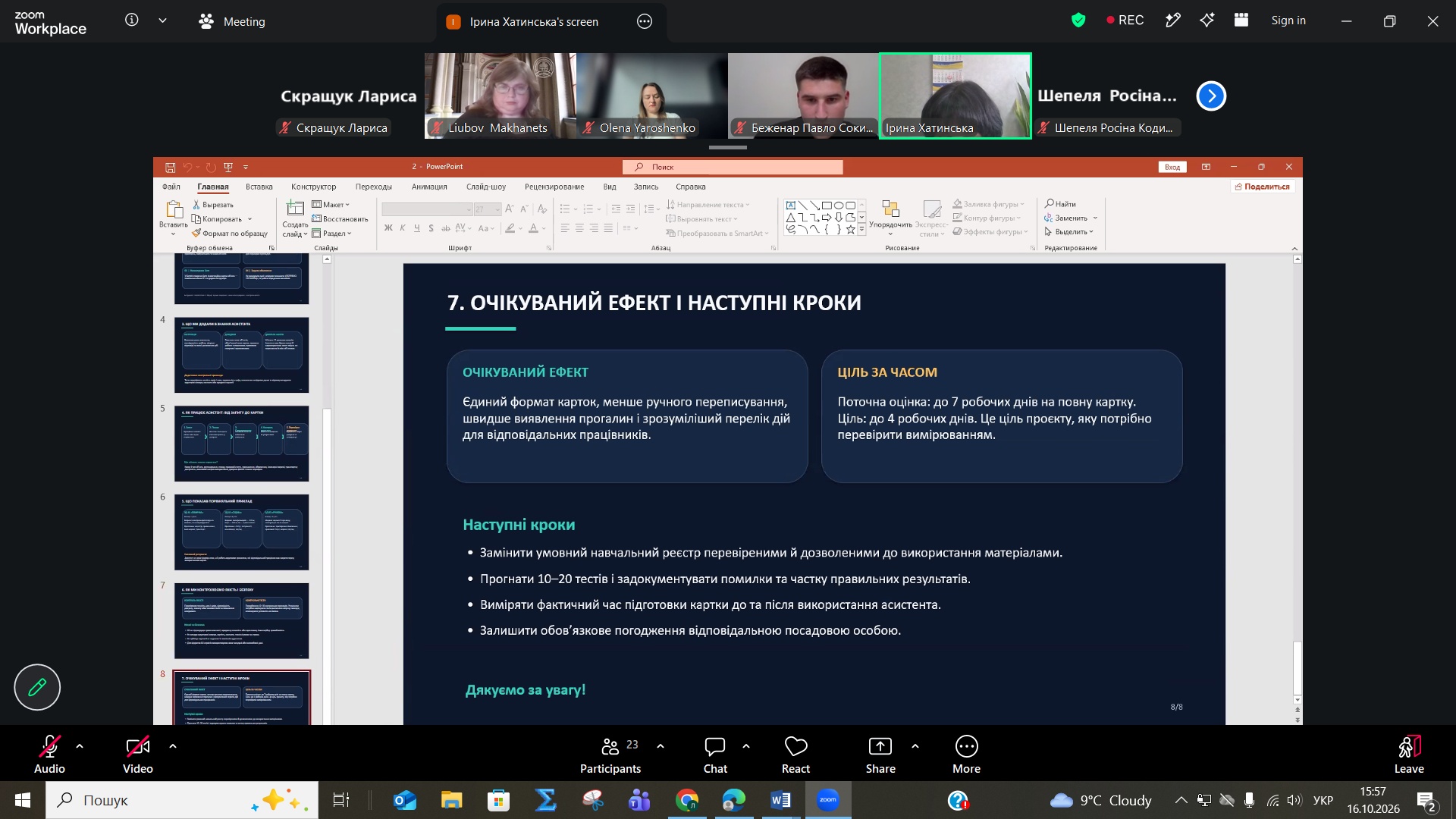
Task: Open Word from the taskbar
Action: click(x=780, y=800)
